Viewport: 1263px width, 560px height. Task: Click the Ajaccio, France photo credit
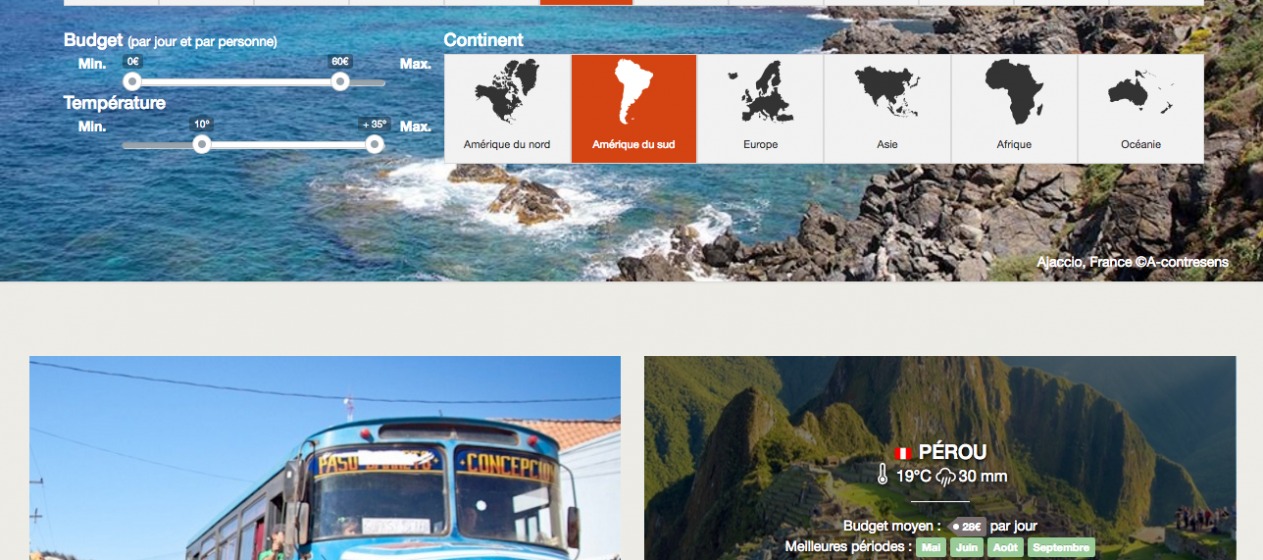(x=1132, y=262)
